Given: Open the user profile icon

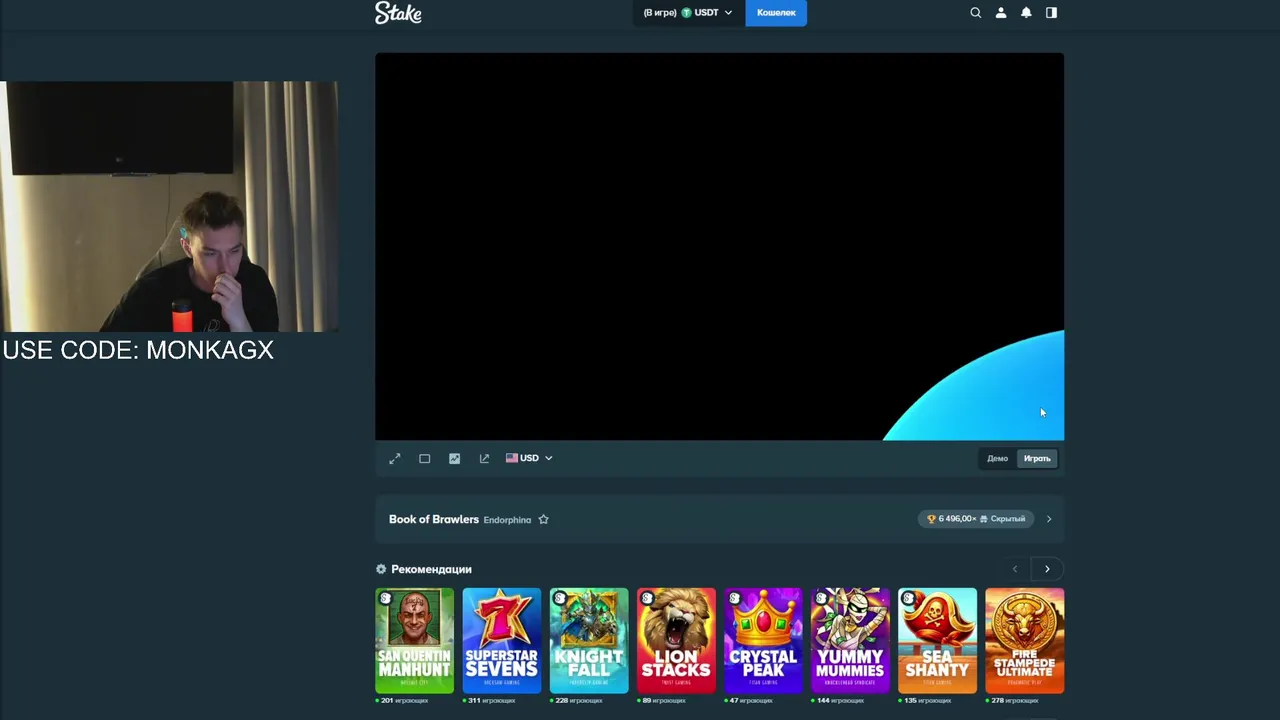Looking at the screenshot, I should (x=1001, y=13).
